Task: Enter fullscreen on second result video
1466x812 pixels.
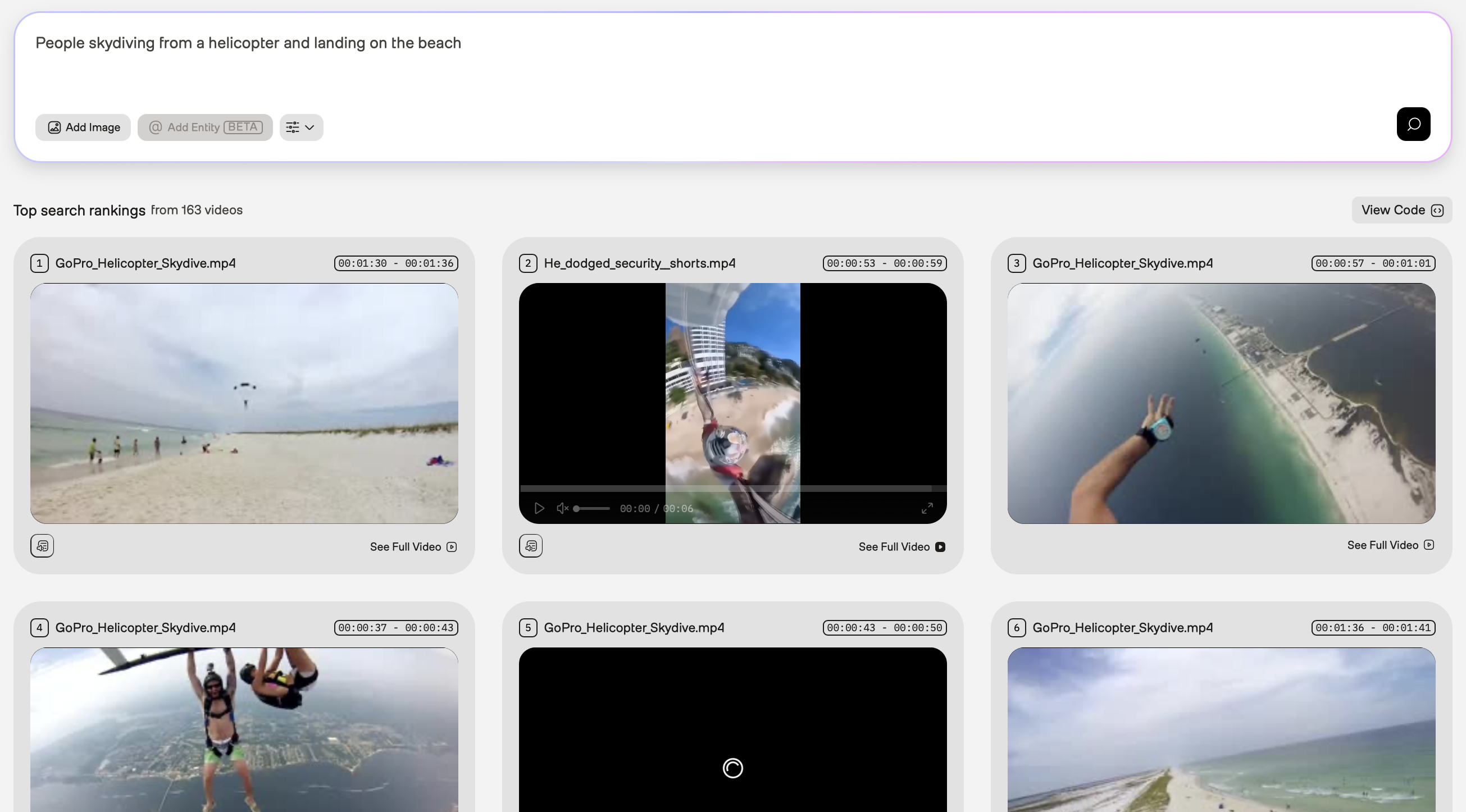Action: [x=926, y=508]
